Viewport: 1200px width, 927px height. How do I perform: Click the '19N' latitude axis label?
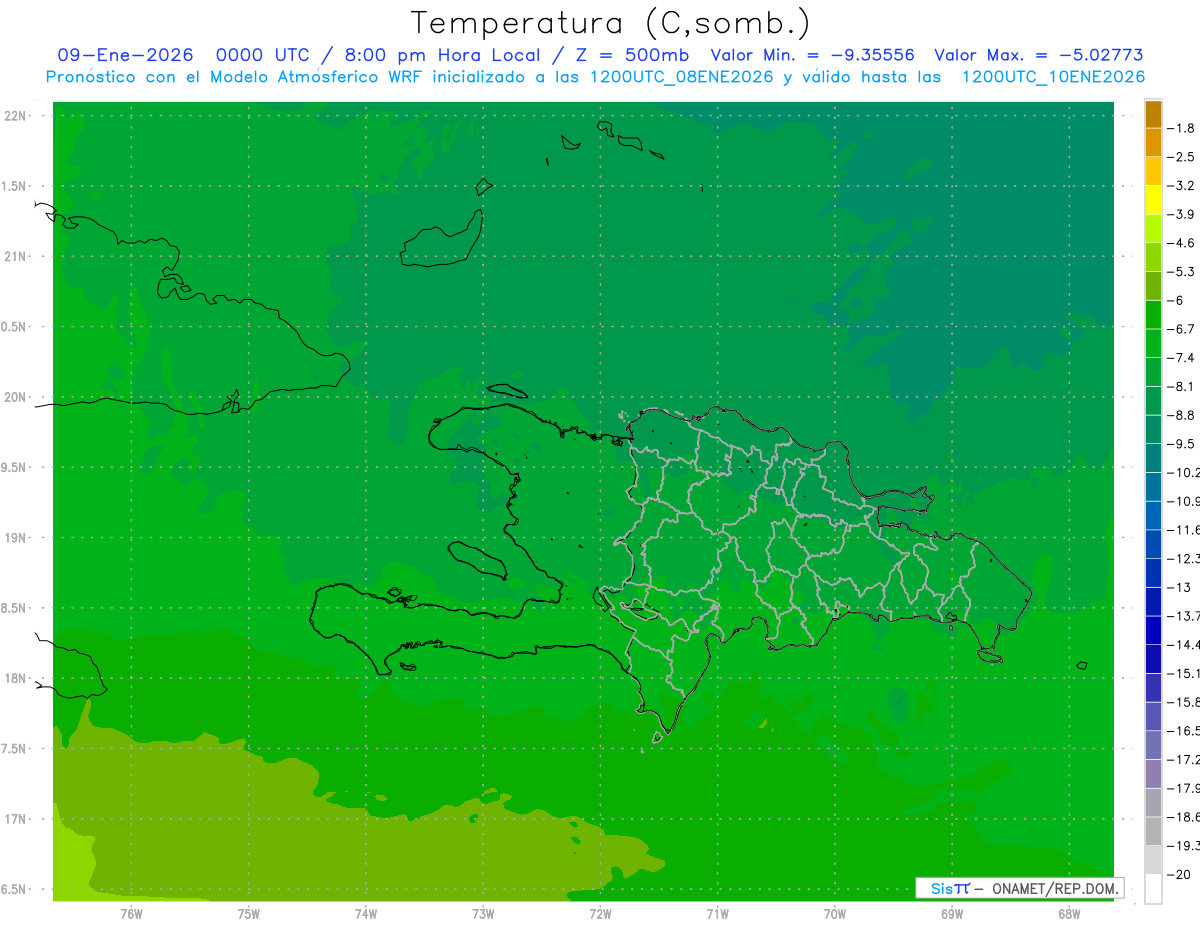tap(16, 538)
